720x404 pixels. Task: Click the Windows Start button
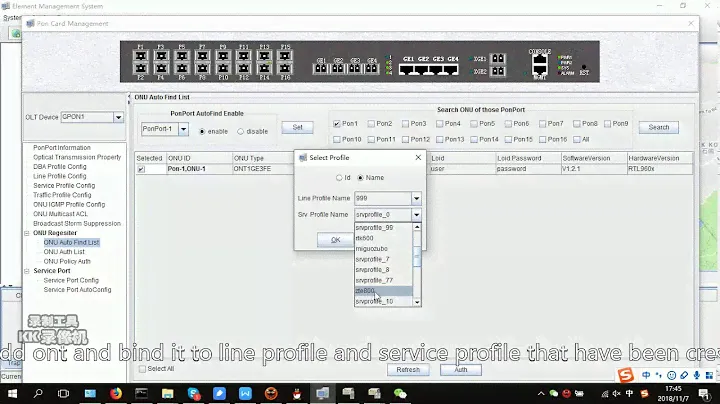(14, 392)
